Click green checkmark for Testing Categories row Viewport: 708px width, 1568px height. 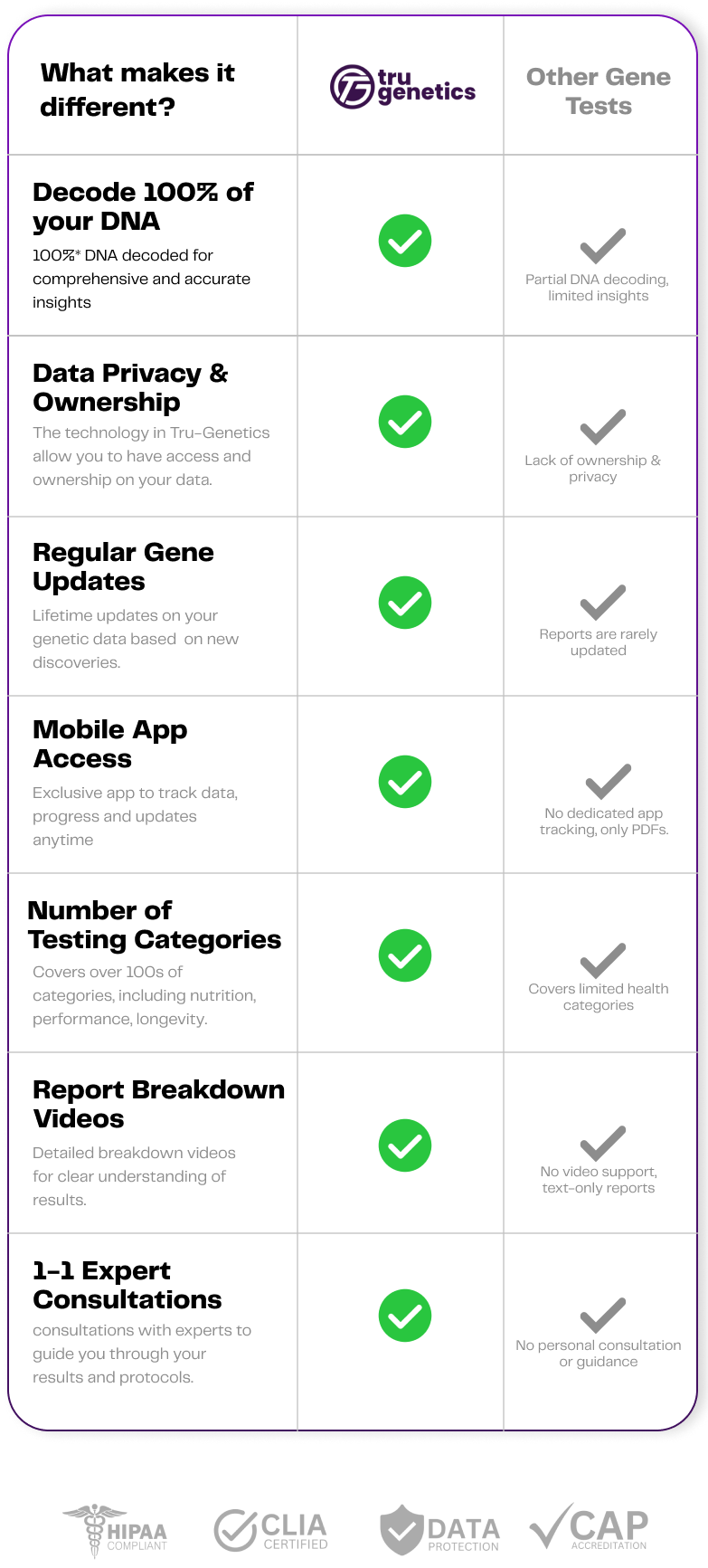pyautogui.click(x=404, y=955)
